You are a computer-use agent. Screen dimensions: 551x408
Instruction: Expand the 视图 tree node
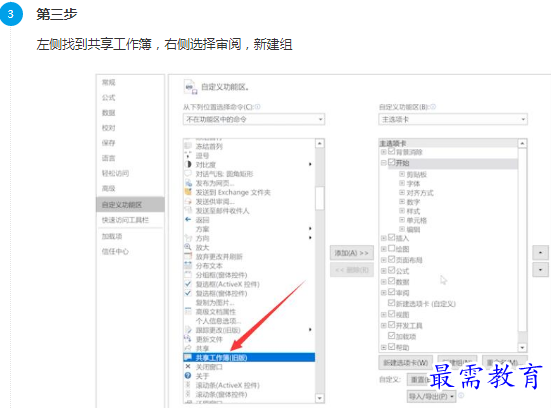coord(384,314)
